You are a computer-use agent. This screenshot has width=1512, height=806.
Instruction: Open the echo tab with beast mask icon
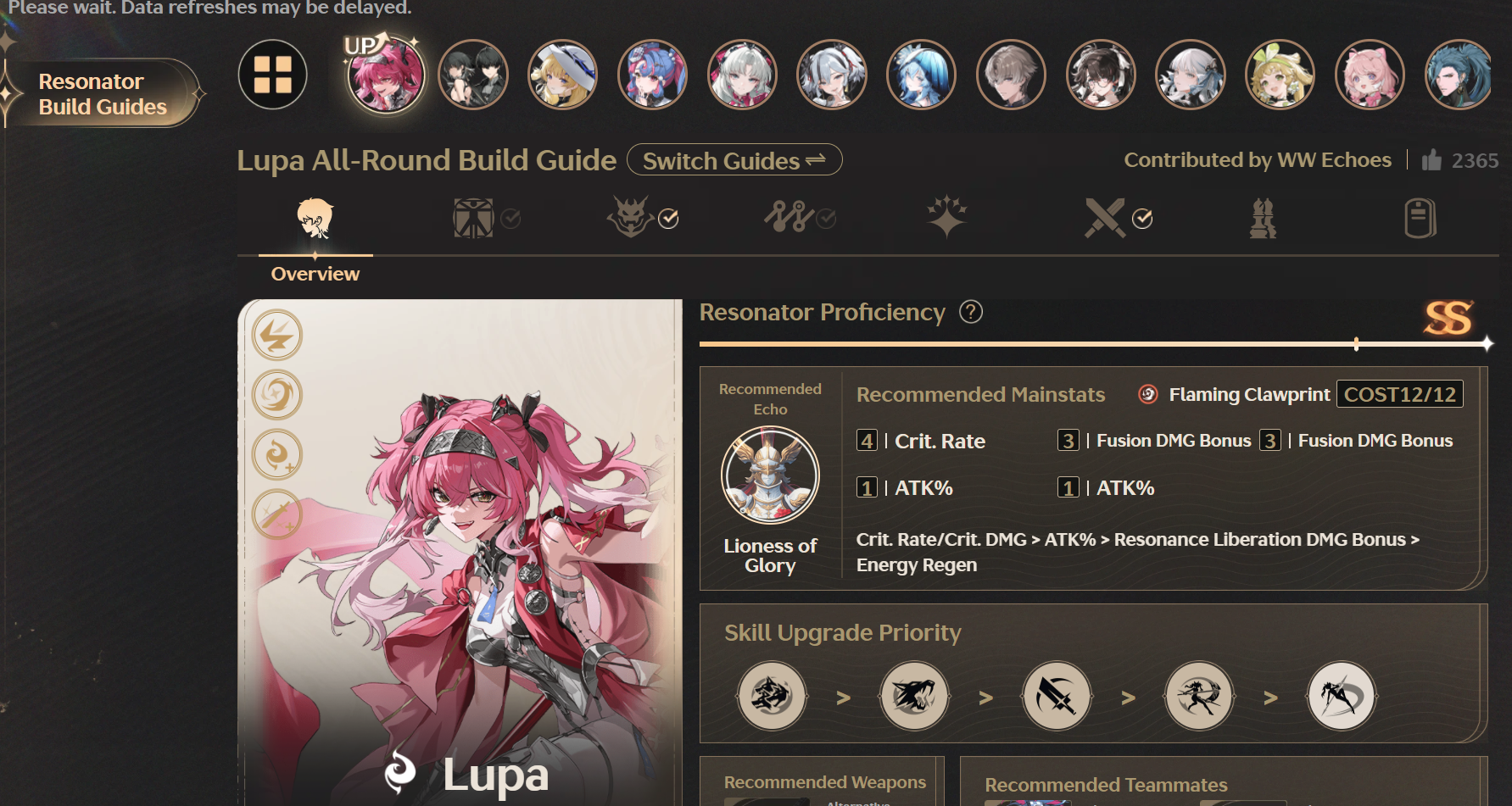coord(630,217)
